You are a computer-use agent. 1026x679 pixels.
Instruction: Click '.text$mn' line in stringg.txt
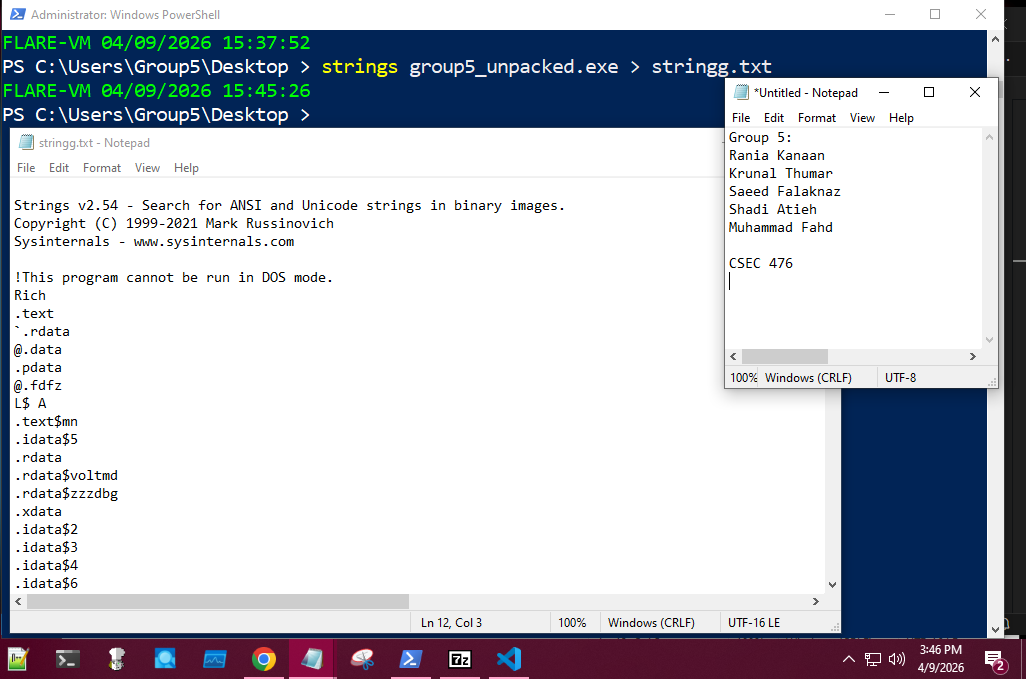46,422
